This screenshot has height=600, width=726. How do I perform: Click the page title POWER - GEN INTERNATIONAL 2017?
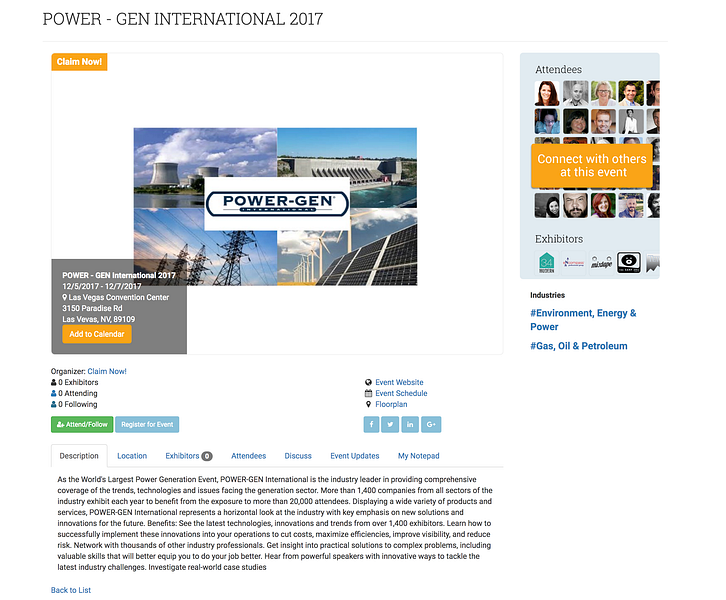point(183,19)
